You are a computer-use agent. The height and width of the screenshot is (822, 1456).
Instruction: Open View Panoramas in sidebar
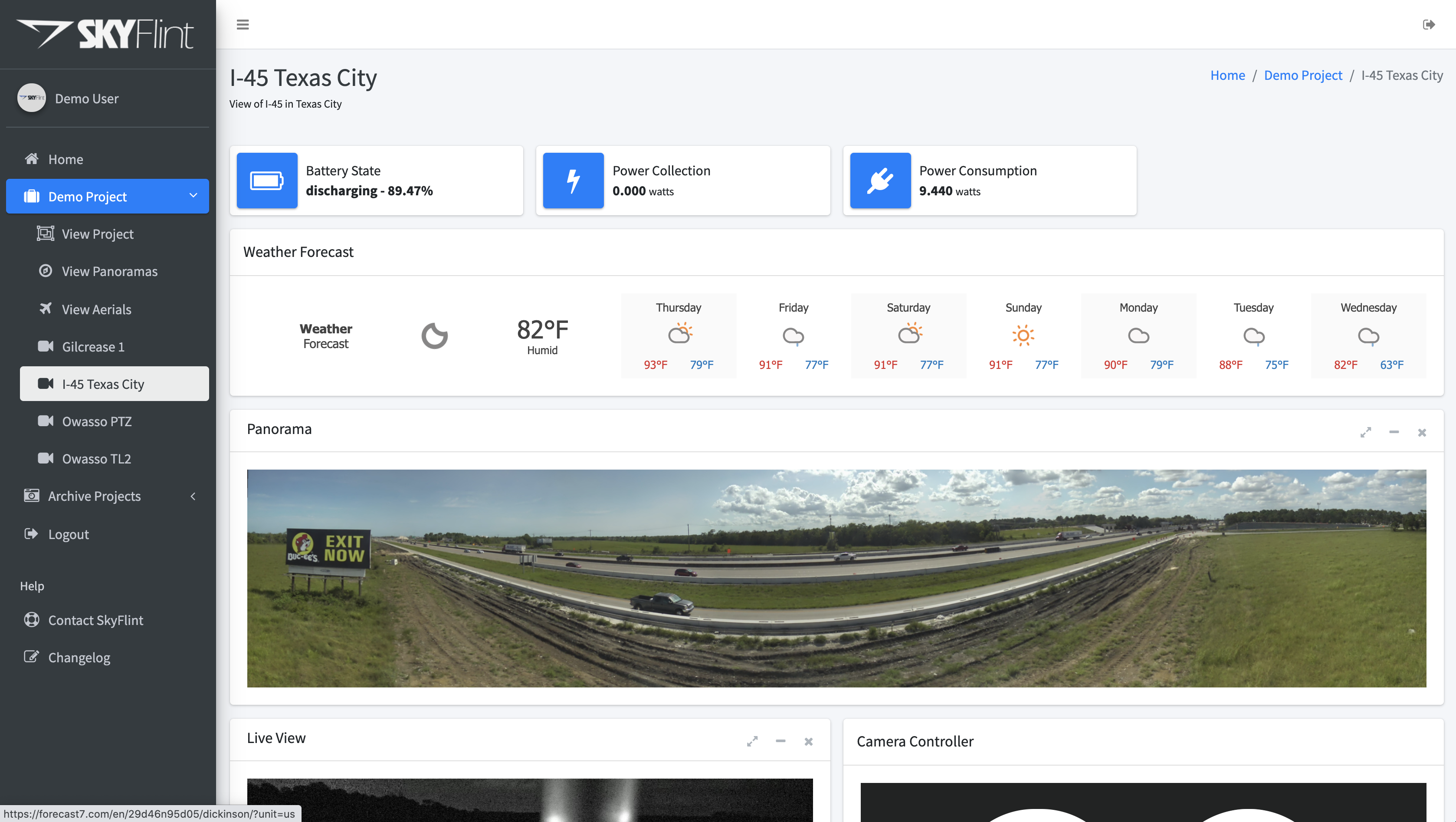[x=109, y=271]
